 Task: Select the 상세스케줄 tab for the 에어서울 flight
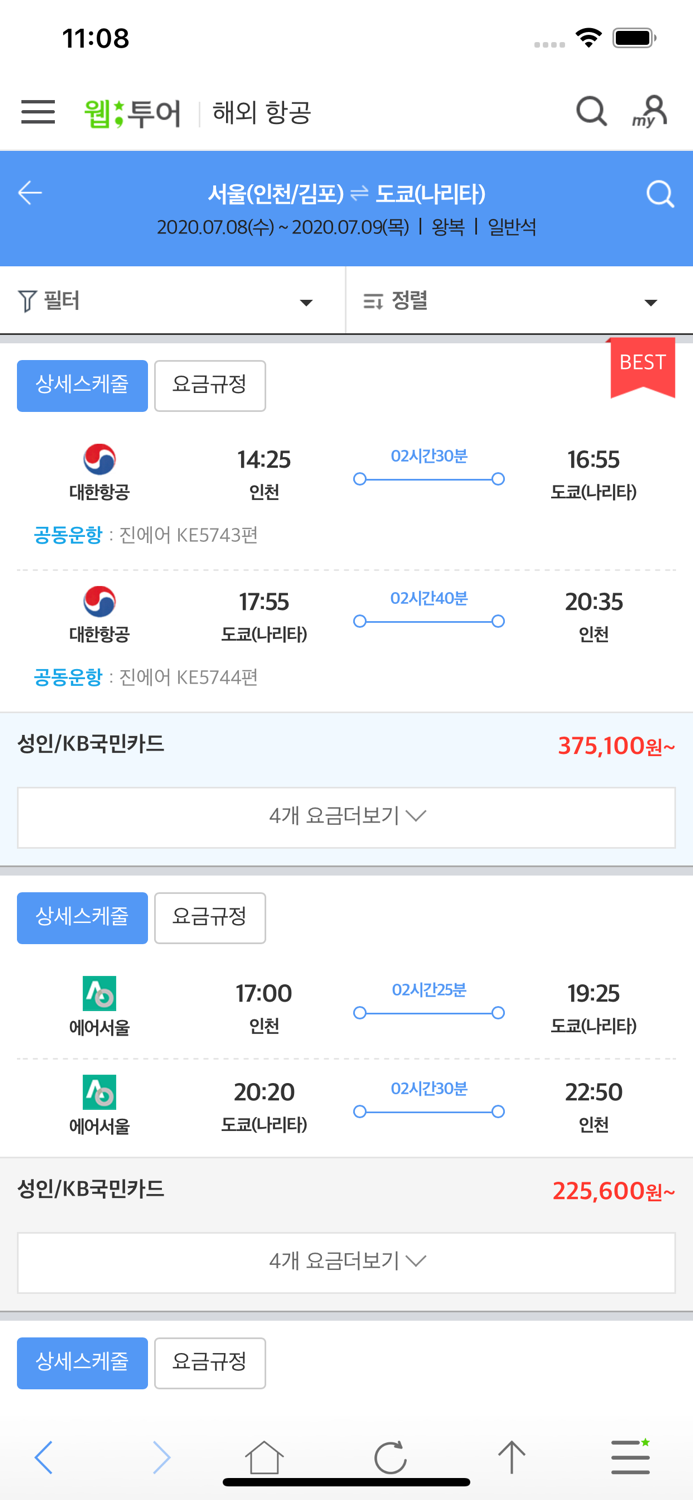(82, 917)
